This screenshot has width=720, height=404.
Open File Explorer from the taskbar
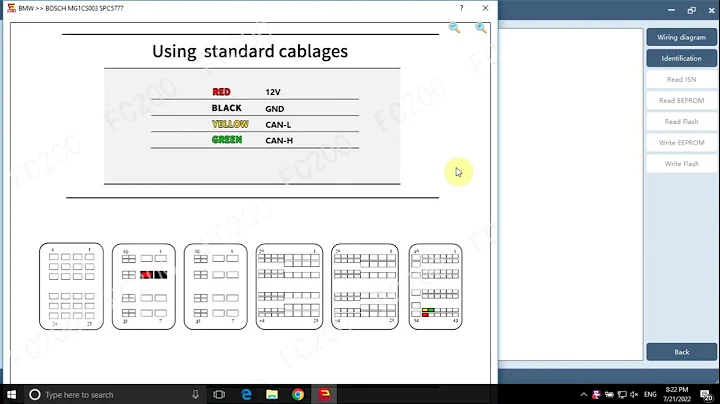[272, 394]
